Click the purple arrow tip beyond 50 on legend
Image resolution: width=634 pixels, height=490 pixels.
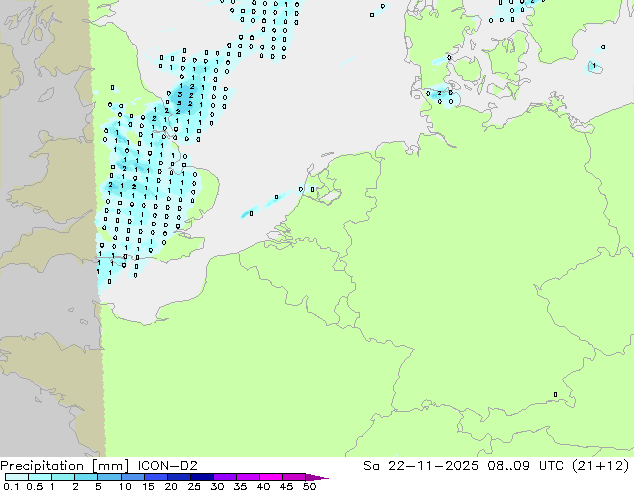(317, 477)
